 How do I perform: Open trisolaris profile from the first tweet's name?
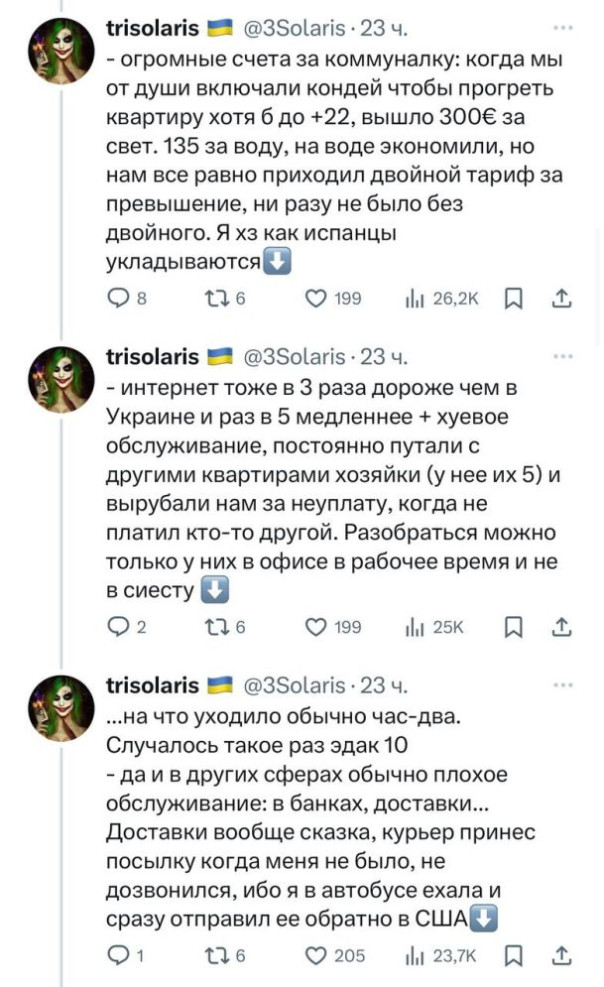tap(152, 28)
